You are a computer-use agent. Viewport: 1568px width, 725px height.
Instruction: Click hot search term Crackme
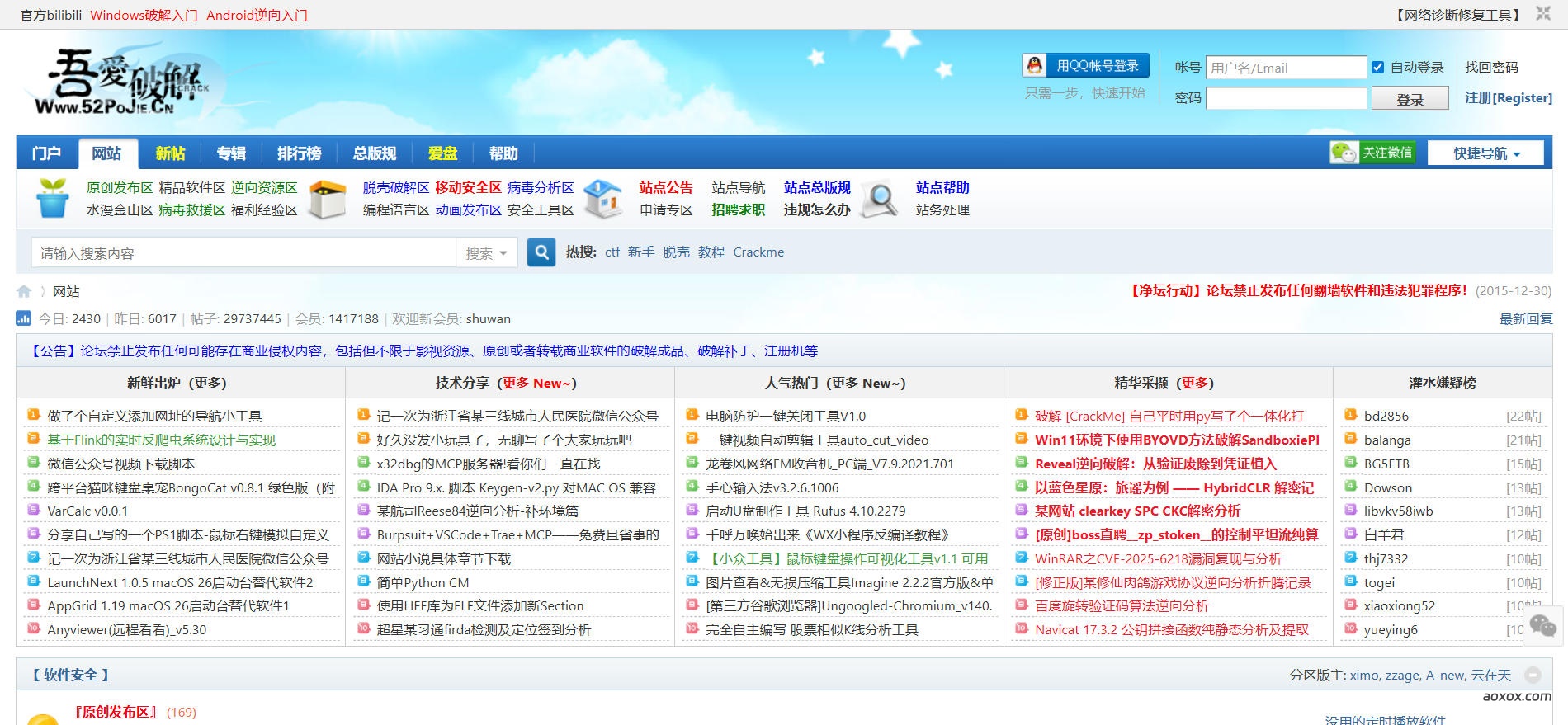[x=758, y=252]
